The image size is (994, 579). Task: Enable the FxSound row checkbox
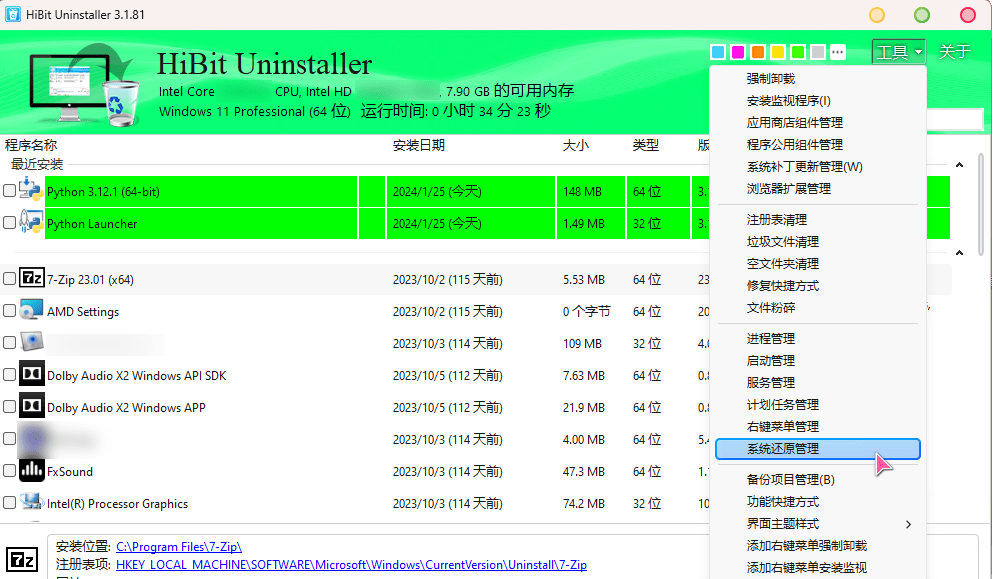point(10,471)
